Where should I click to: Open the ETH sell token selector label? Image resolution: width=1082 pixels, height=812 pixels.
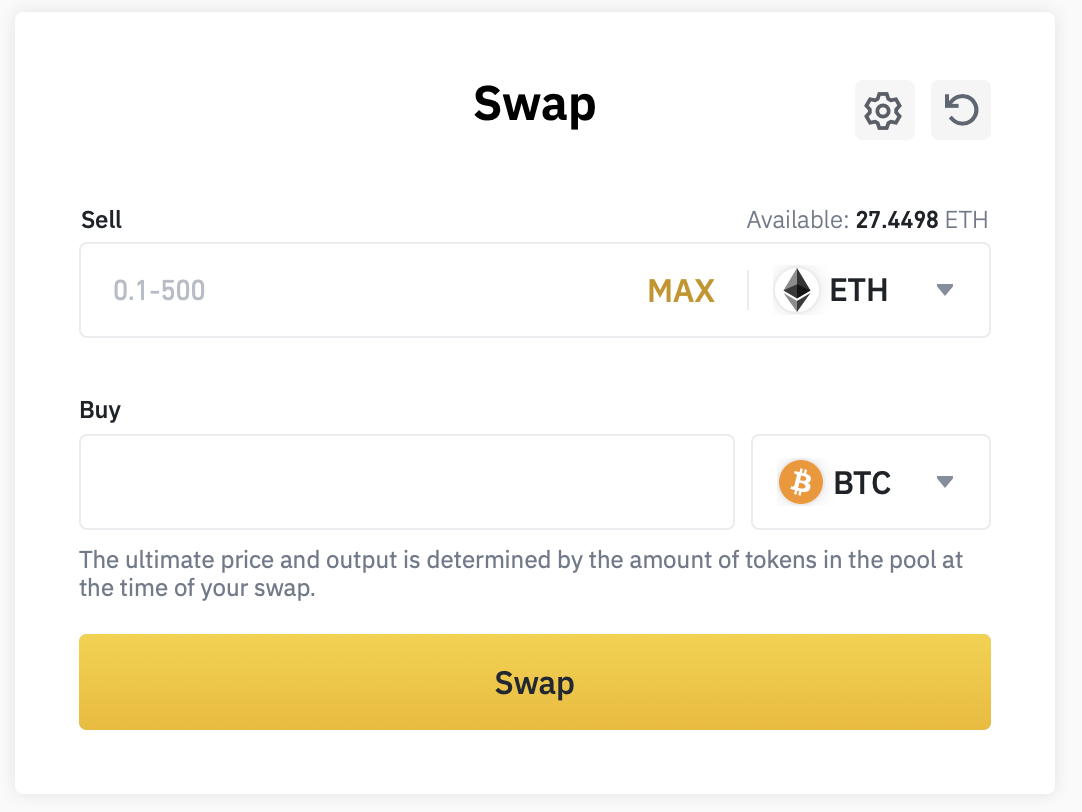tap(858, 291)
